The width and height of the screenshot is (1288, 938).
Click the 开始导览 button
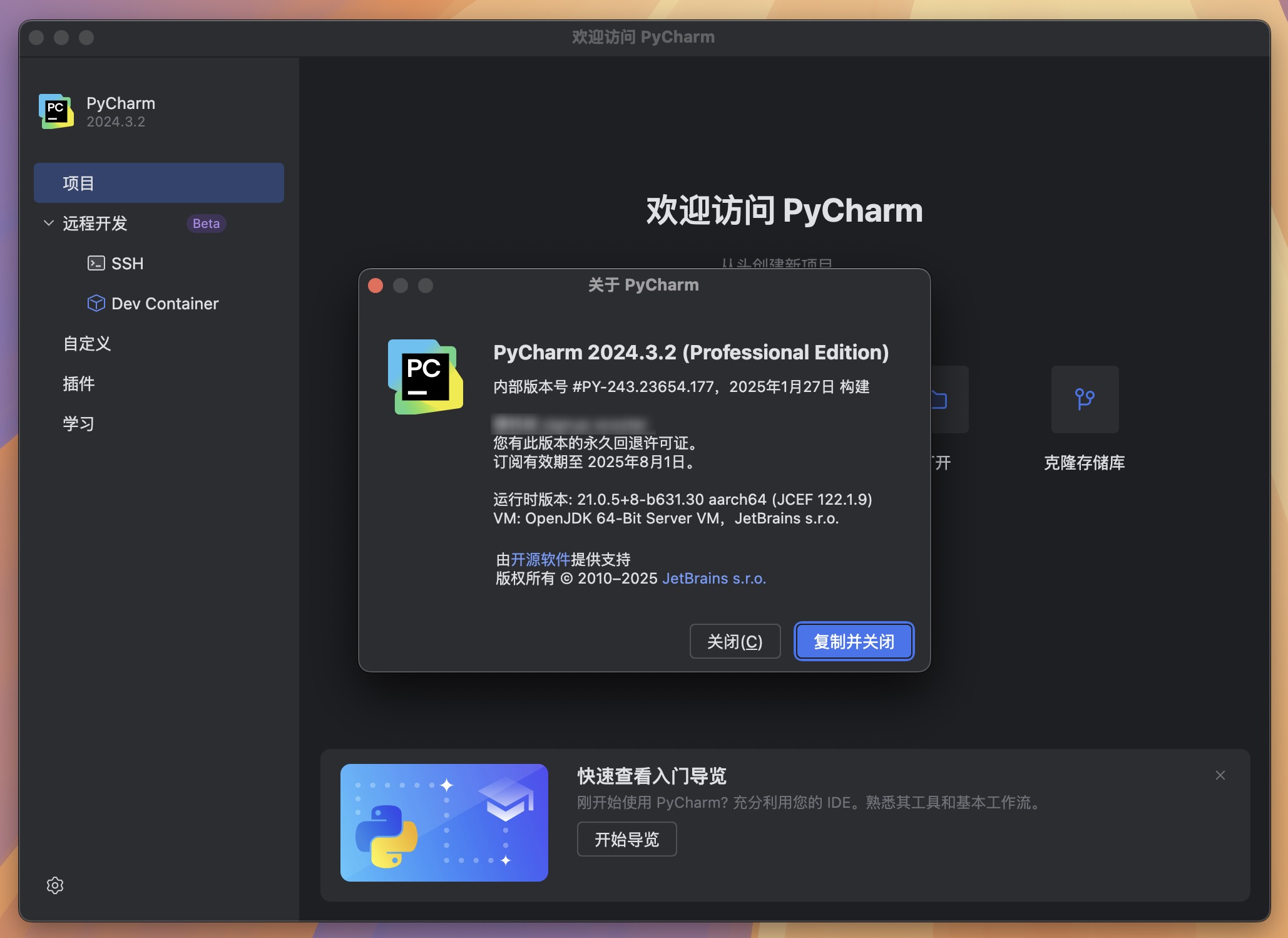click(626, 839)
